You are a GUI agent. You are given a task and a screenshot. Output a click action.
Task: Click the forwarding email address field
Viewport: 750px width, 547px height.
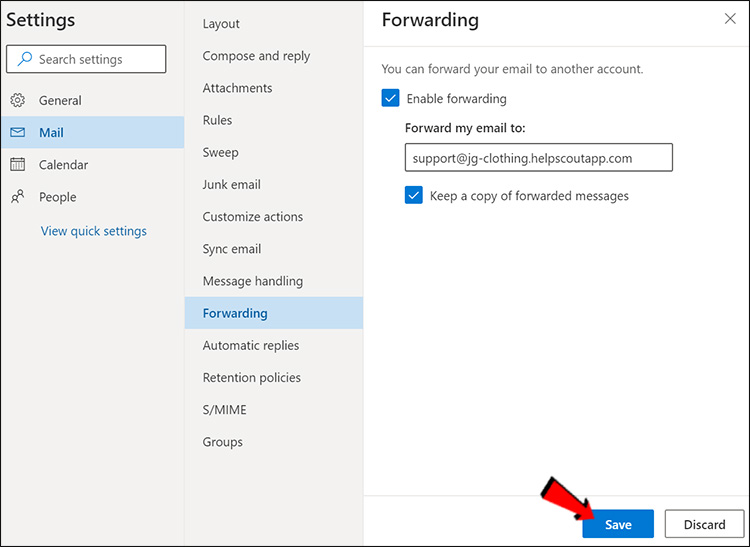tap(538, 158)
